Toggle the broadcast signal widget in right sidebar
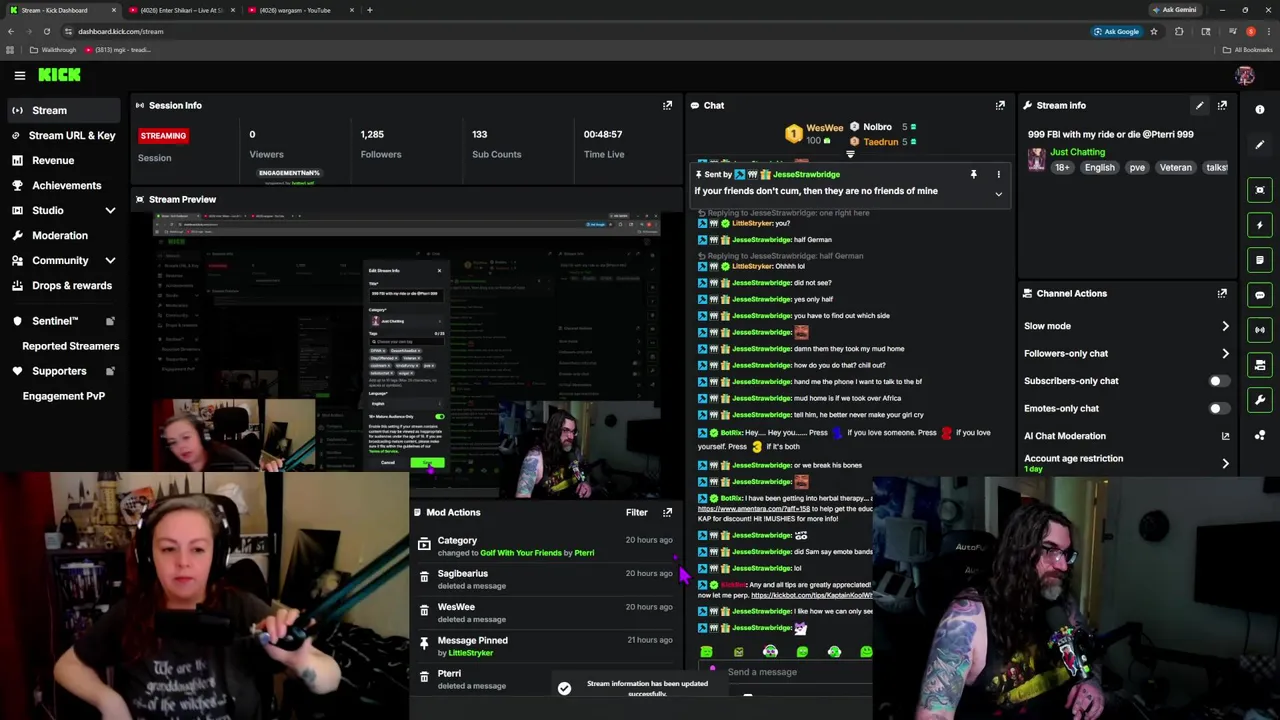Screen dimensions: 1280x720 (x=1260, y=330)
